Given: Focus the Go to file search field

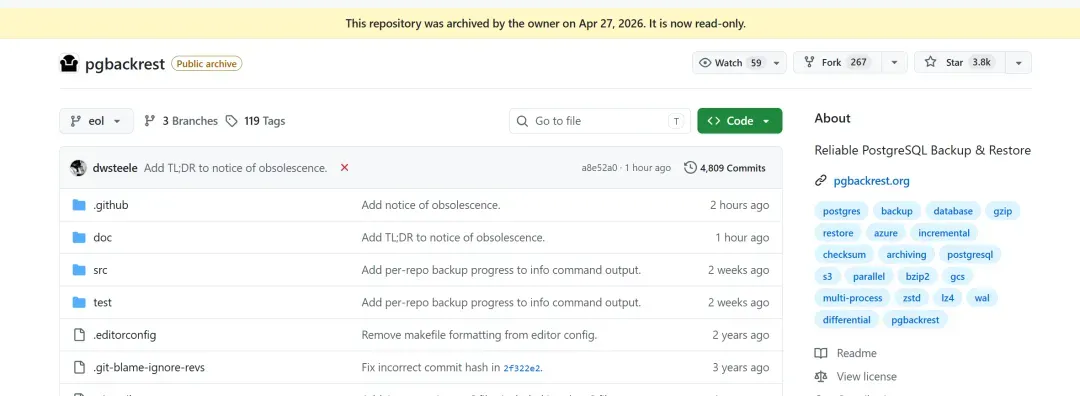Looking at the screenshot, I should [x=600, y=121].
